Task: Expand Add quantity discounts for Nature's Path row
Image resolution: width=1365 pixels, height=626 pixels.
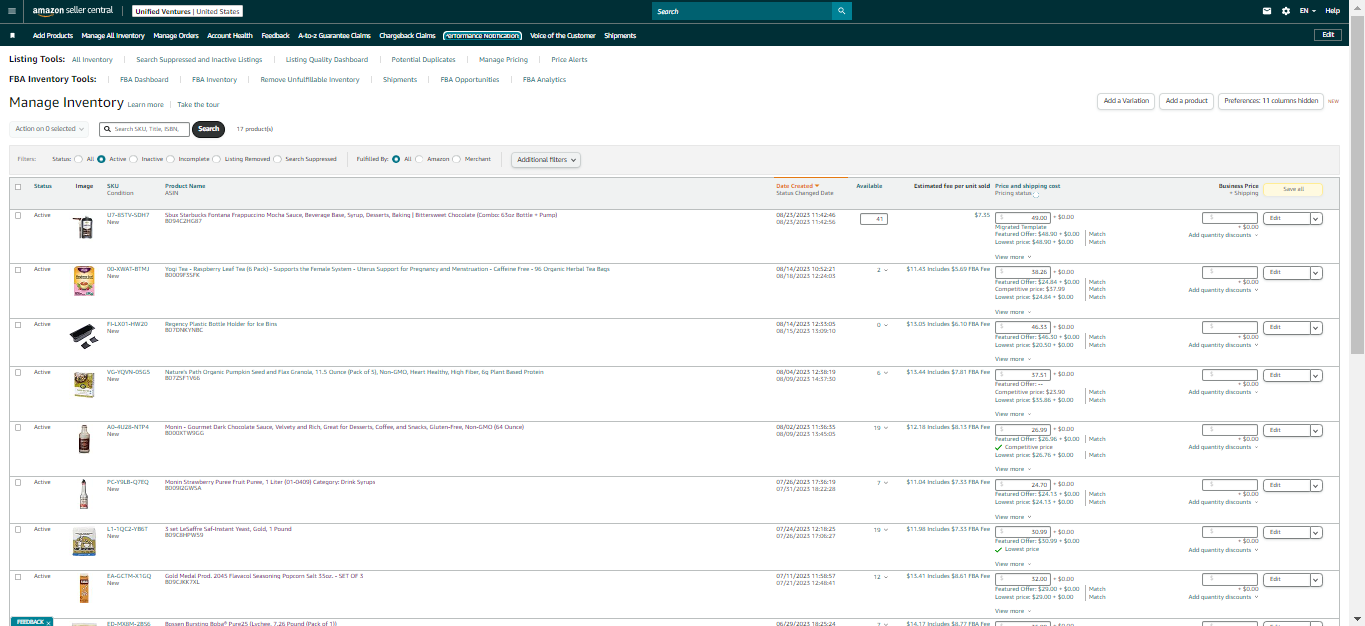Action: 1223,392
